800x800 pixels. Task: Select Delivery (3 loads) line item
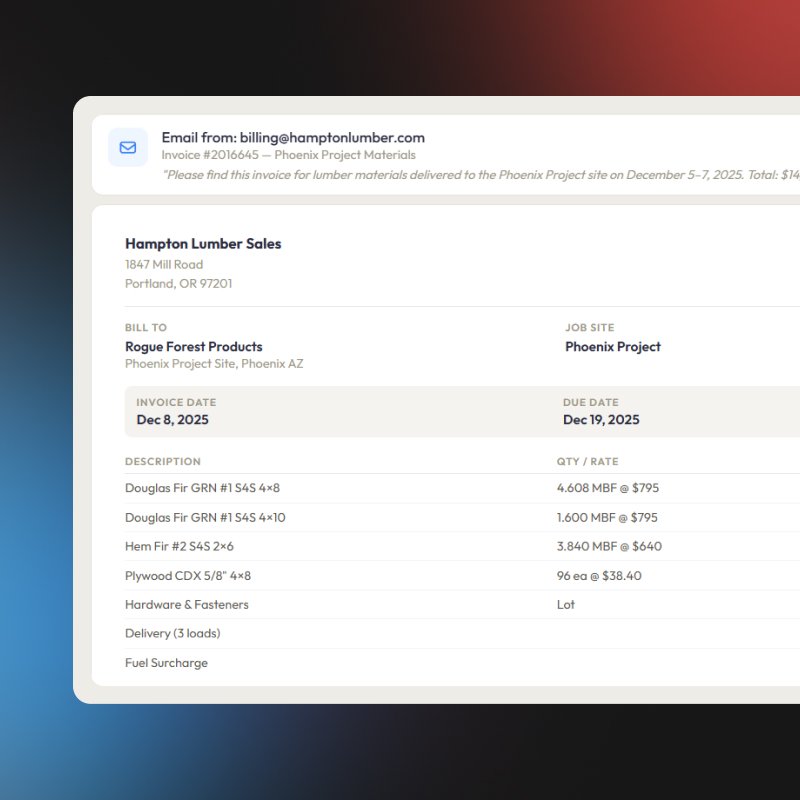172,634
